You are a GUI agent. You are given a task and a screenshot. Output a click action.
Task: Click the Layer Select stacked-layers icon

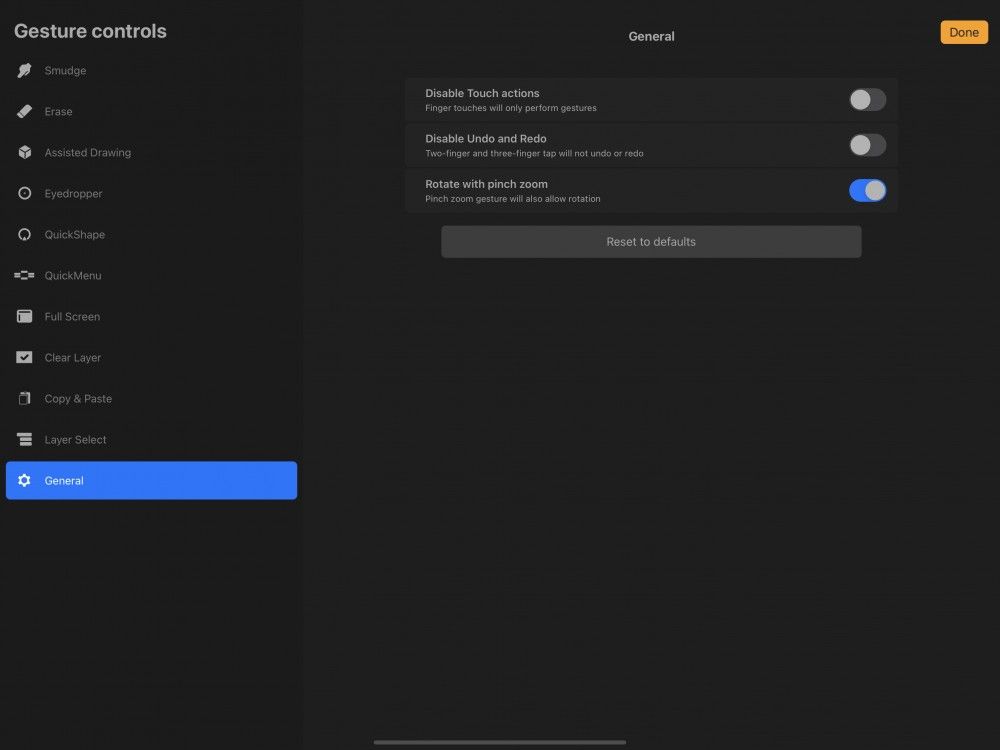tap(24, 439)
